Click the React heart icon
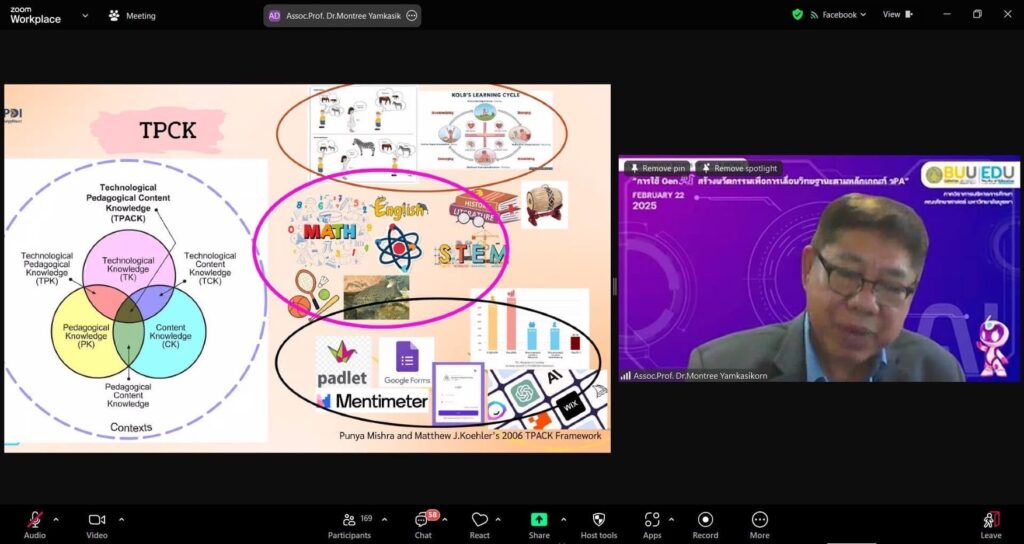The image size is (1024, 544). [x=480, y=520]
